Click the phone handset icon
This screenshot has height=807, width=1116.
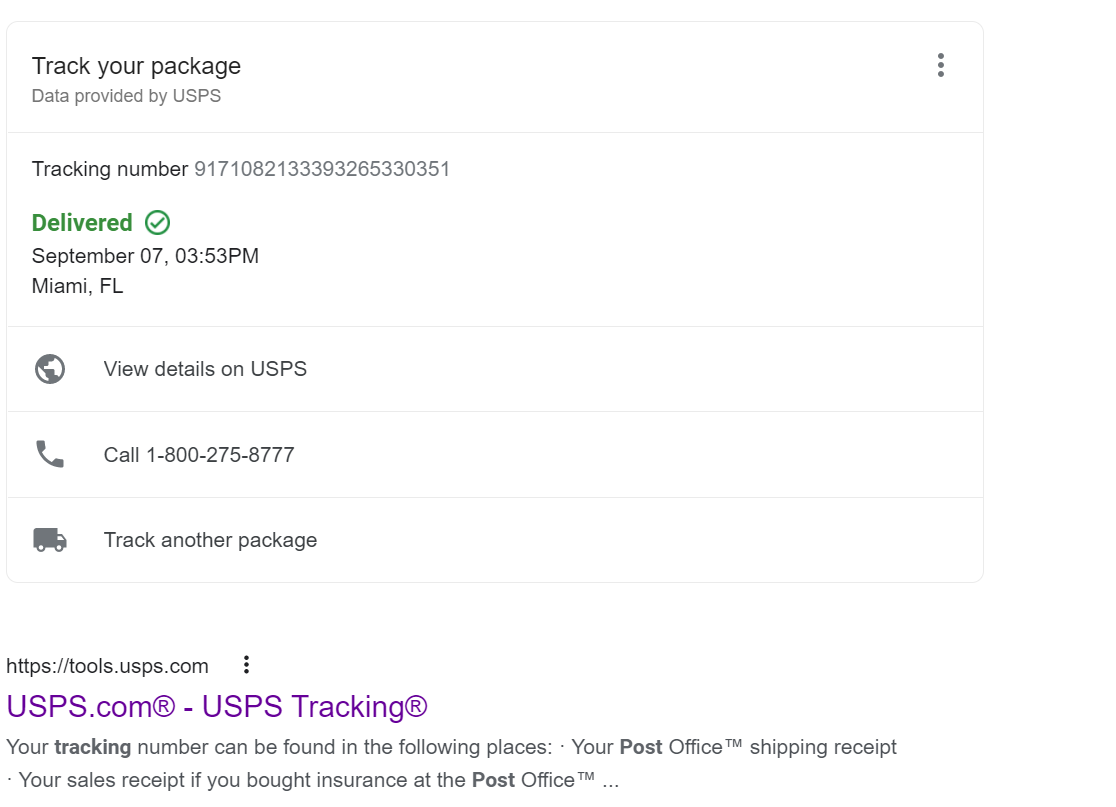pyautogui.click(x=50, y=455)
